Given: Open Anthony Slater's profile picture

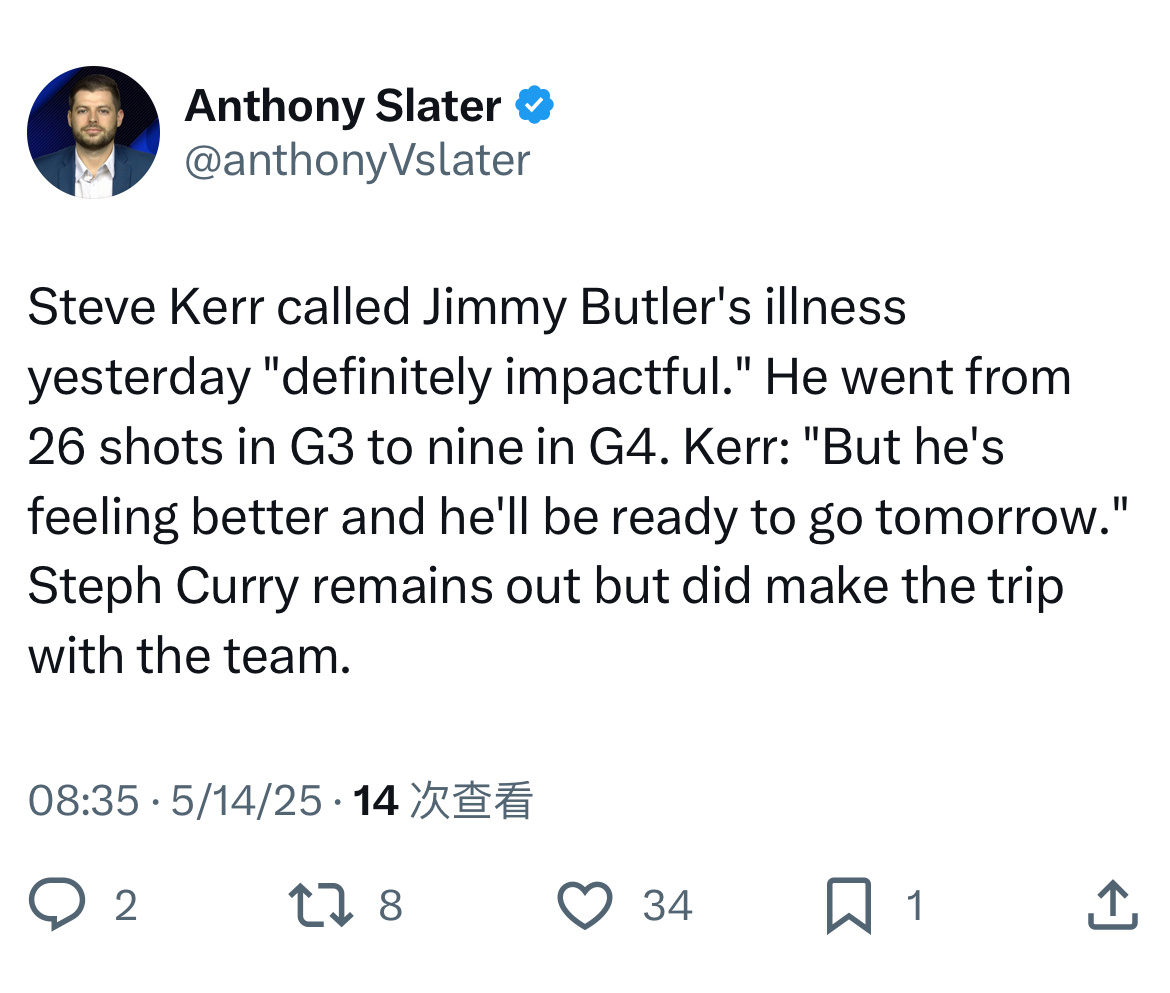Looking at the screenshot, I should click(93, 132).
